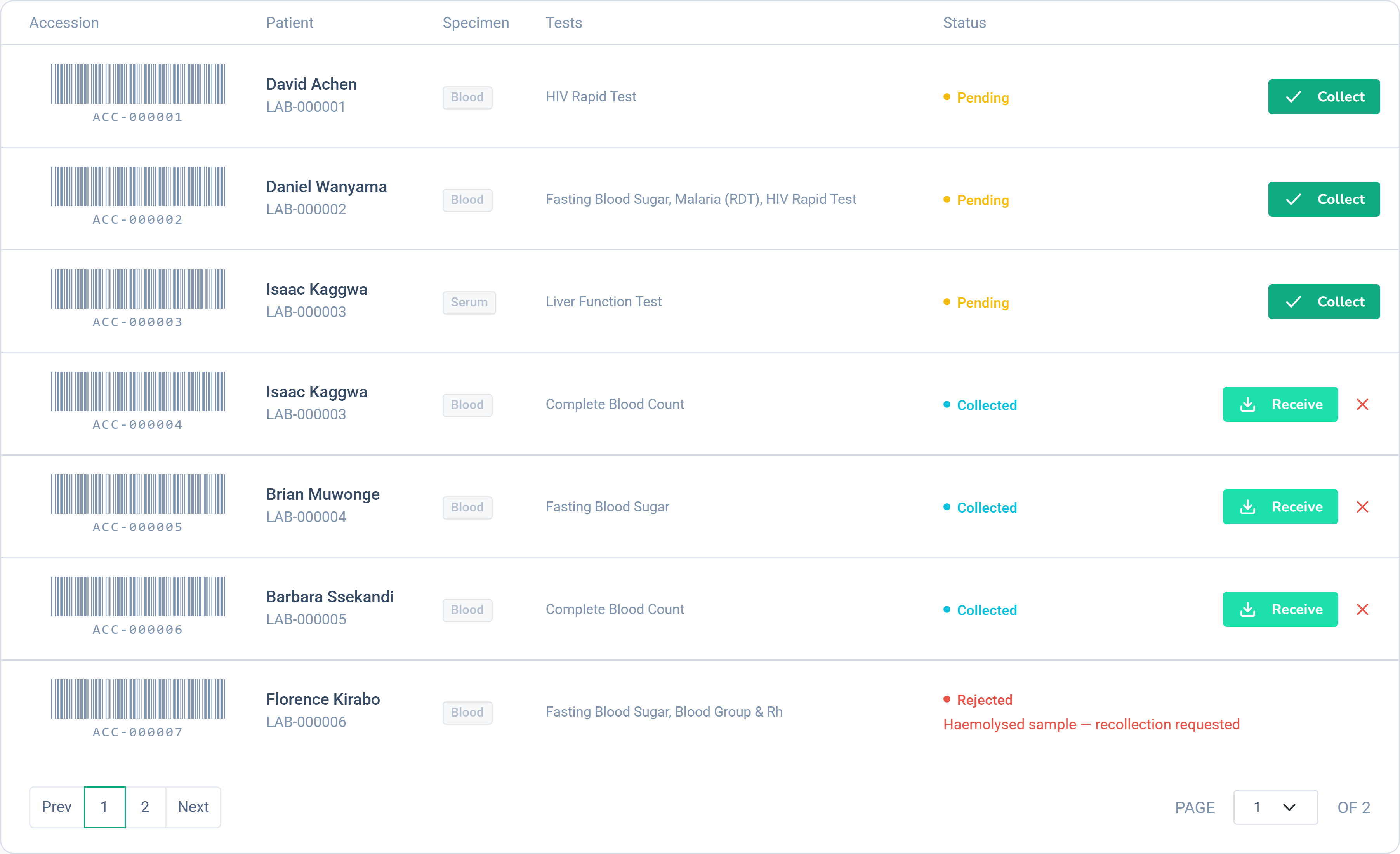Receive Brian Muwonge's Fasting Blood Sugar specimen
Viewport: 1400px width, 854px height.
coord(1280,507)
